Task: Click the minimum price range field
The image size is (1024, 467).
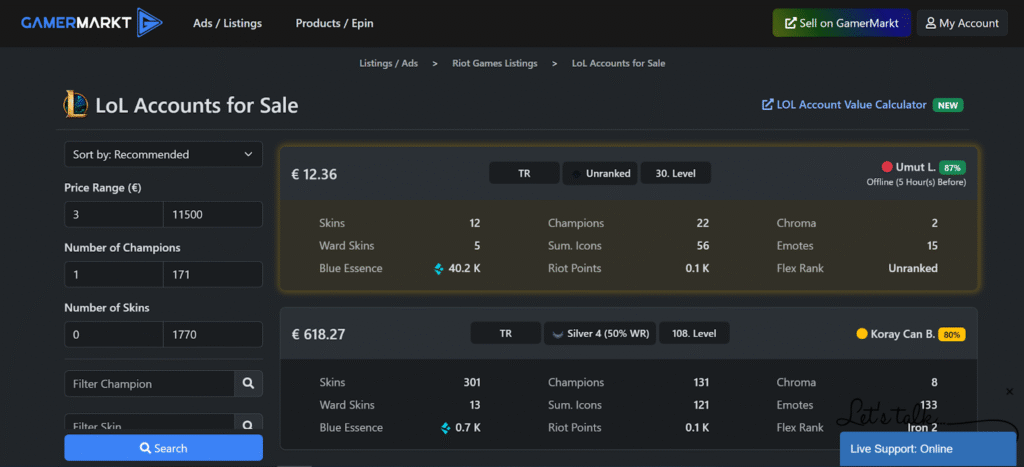Action: (x=113, y=214)
